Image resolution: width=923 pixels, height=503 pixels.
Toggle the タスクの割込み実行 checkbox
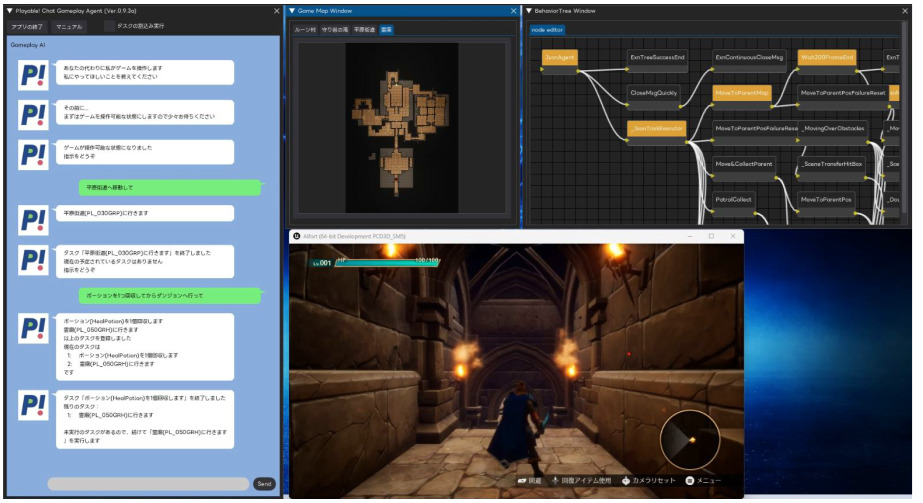[x=109, y=26]
